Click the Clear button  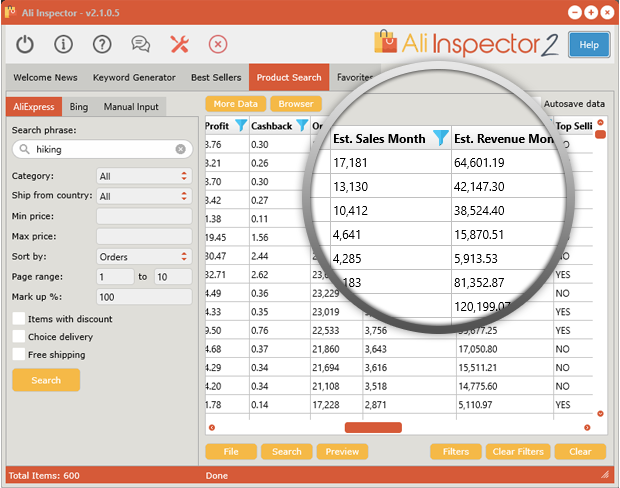tap(580, 452)
